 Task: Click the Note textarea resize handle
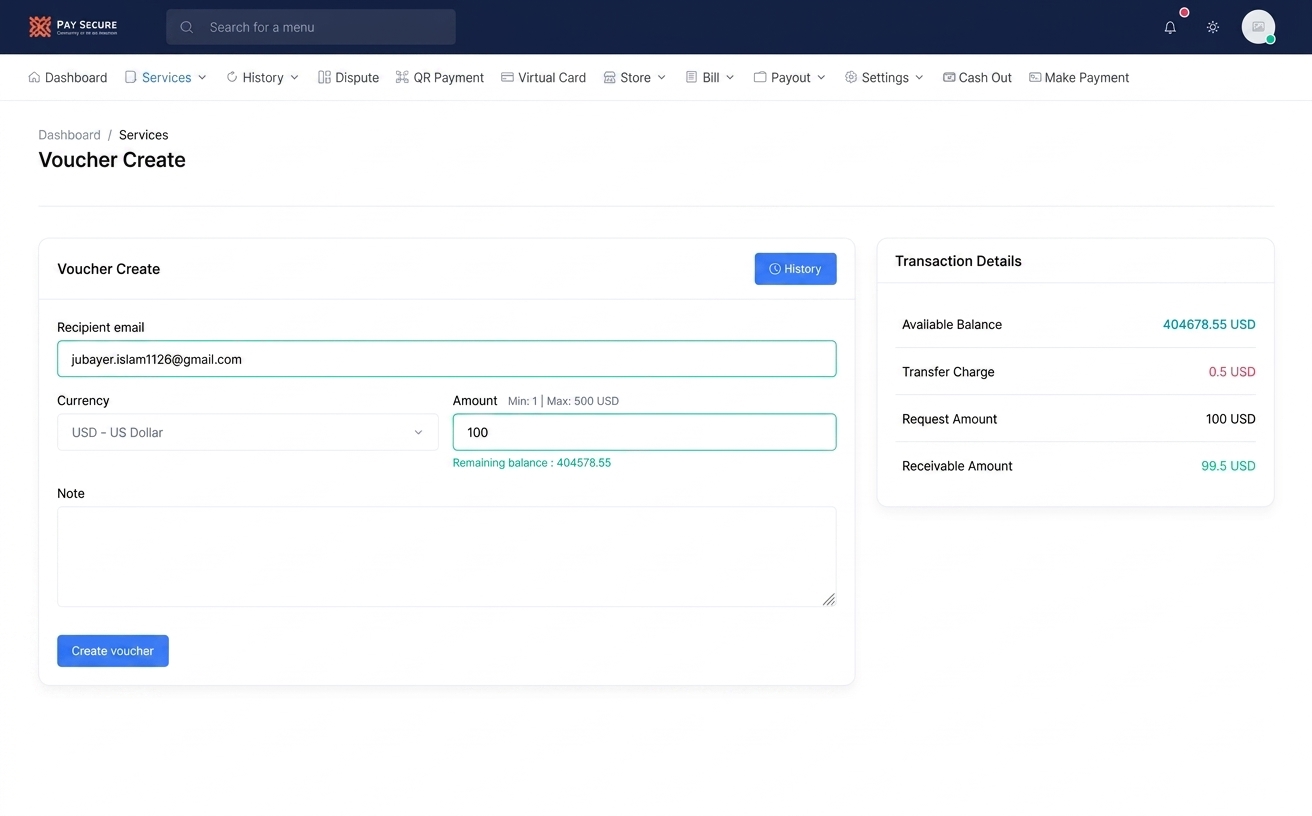coord(829,599)
